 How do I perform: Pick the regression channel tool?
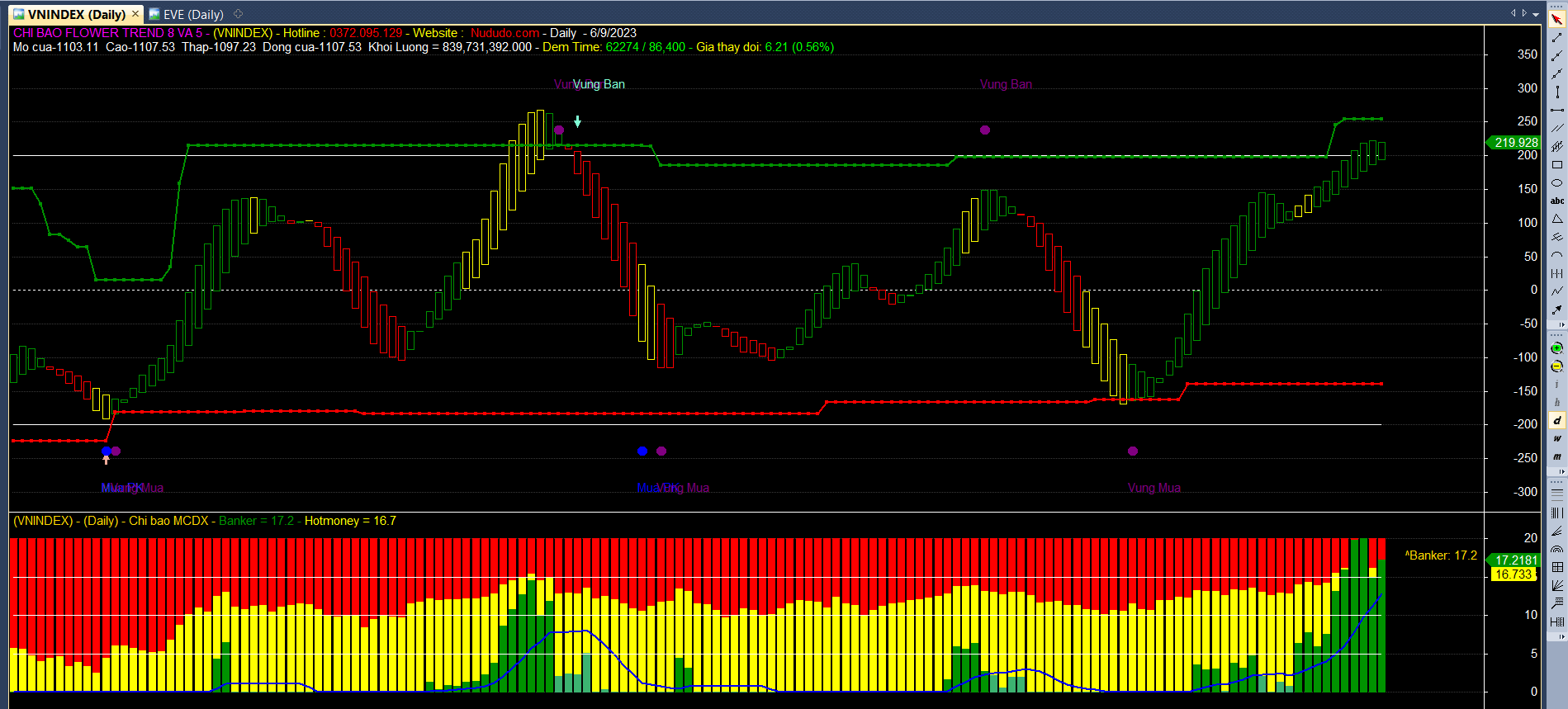click(x=1557, y=147)
